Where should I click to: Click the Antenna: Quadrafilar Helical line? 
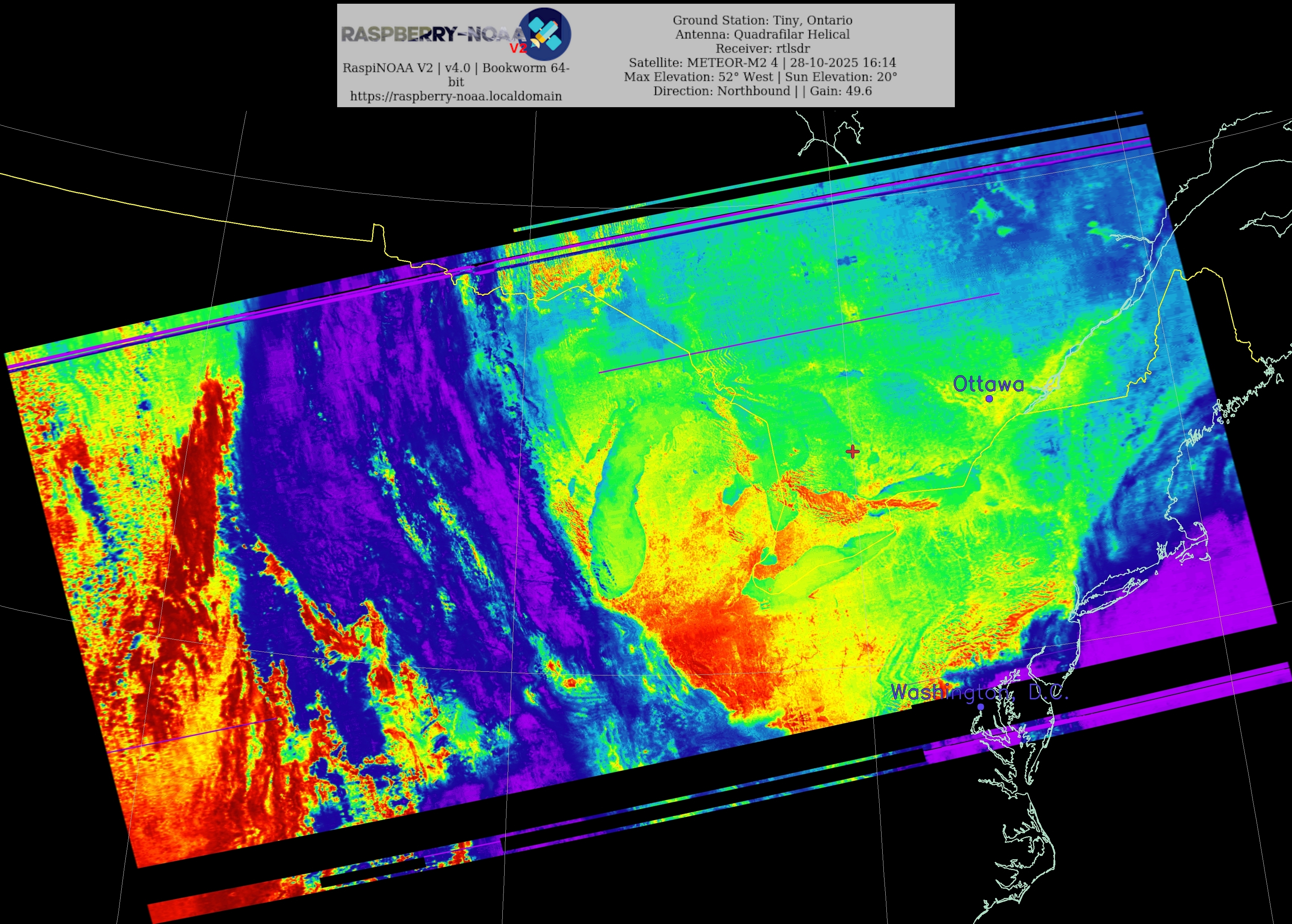[x=762, y=34]
